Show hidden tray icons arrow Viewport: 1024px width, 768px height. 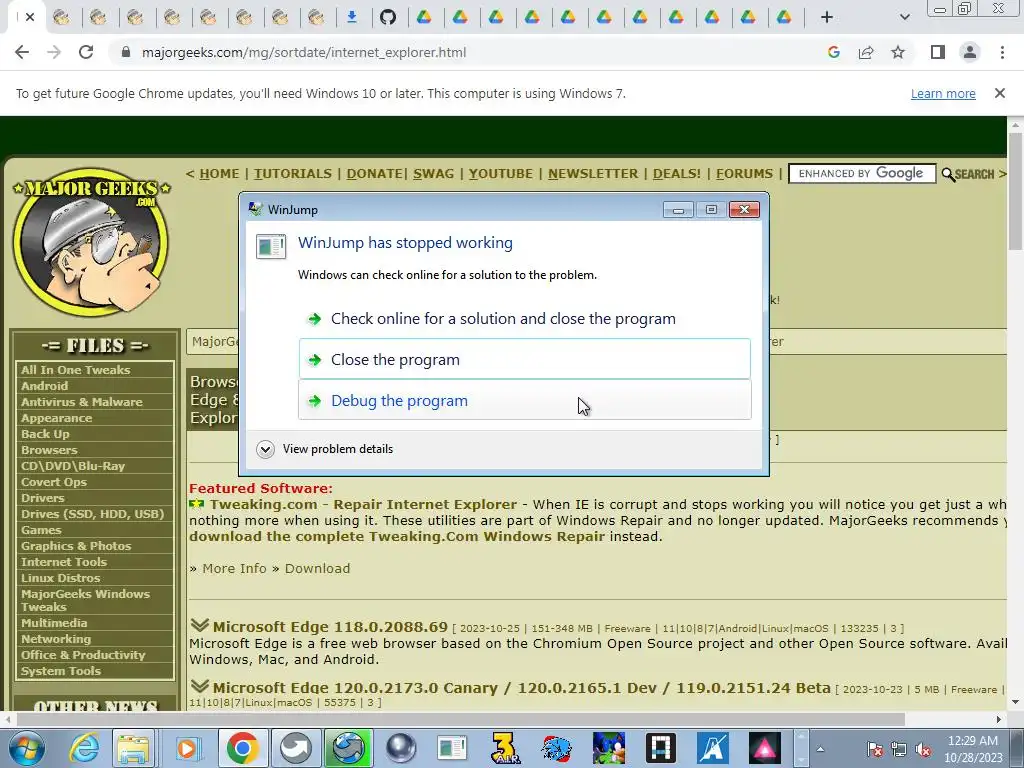820,749
